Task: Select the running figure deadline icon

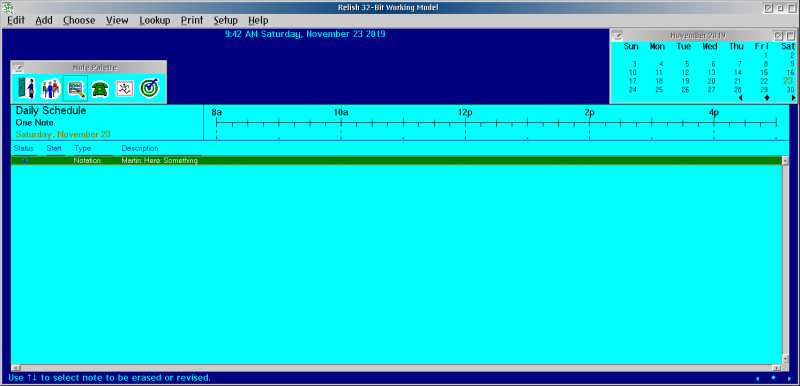Action: (124, 89)
